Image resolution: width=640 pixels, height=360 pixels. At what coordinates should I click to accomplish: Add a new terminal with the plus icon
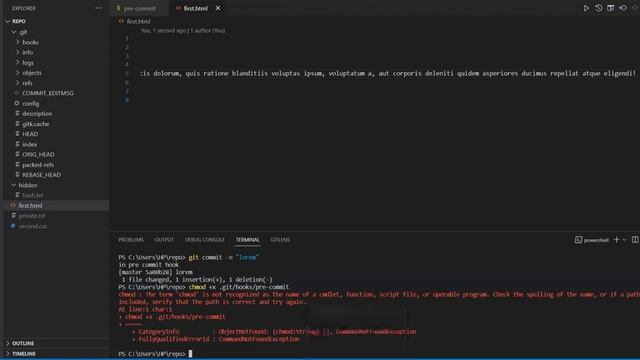coord(616,240)
